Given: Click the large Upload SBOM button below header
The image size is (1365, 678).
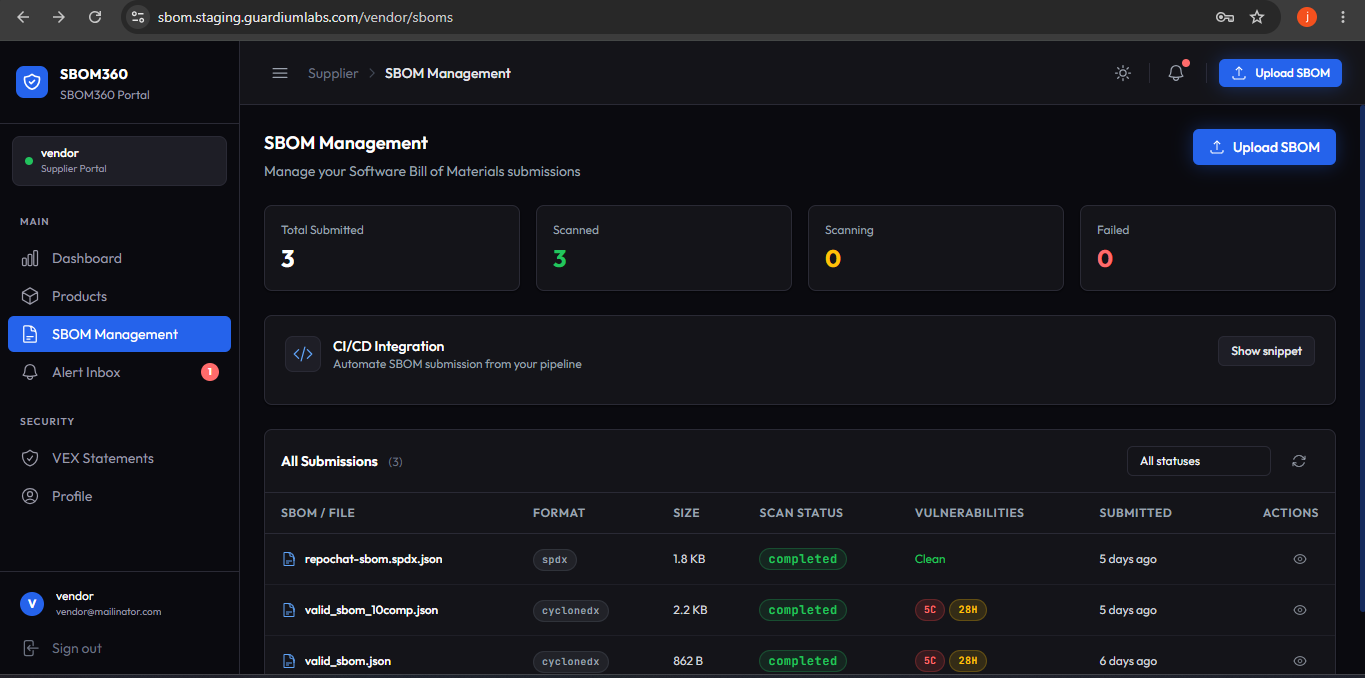Looking at the screenshot, I should pyautogui.click(x=1264, y=147).
